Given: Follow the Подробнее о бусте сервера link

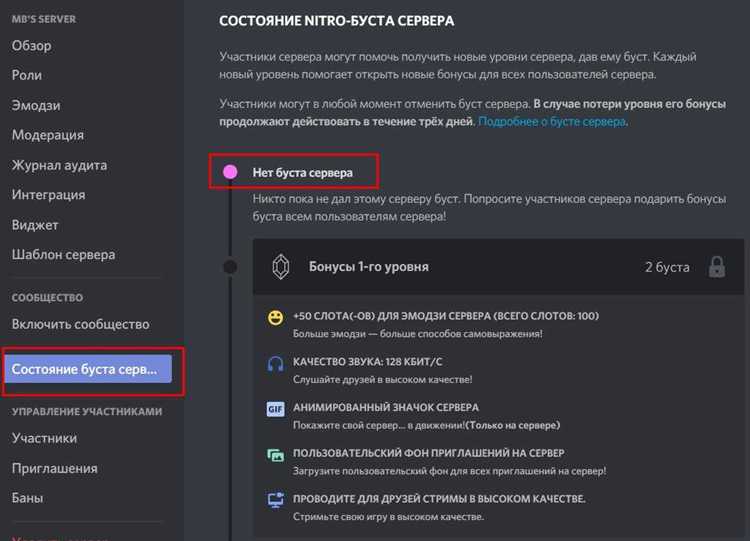Looking at the screenshot, I should [x=552, y=122].
